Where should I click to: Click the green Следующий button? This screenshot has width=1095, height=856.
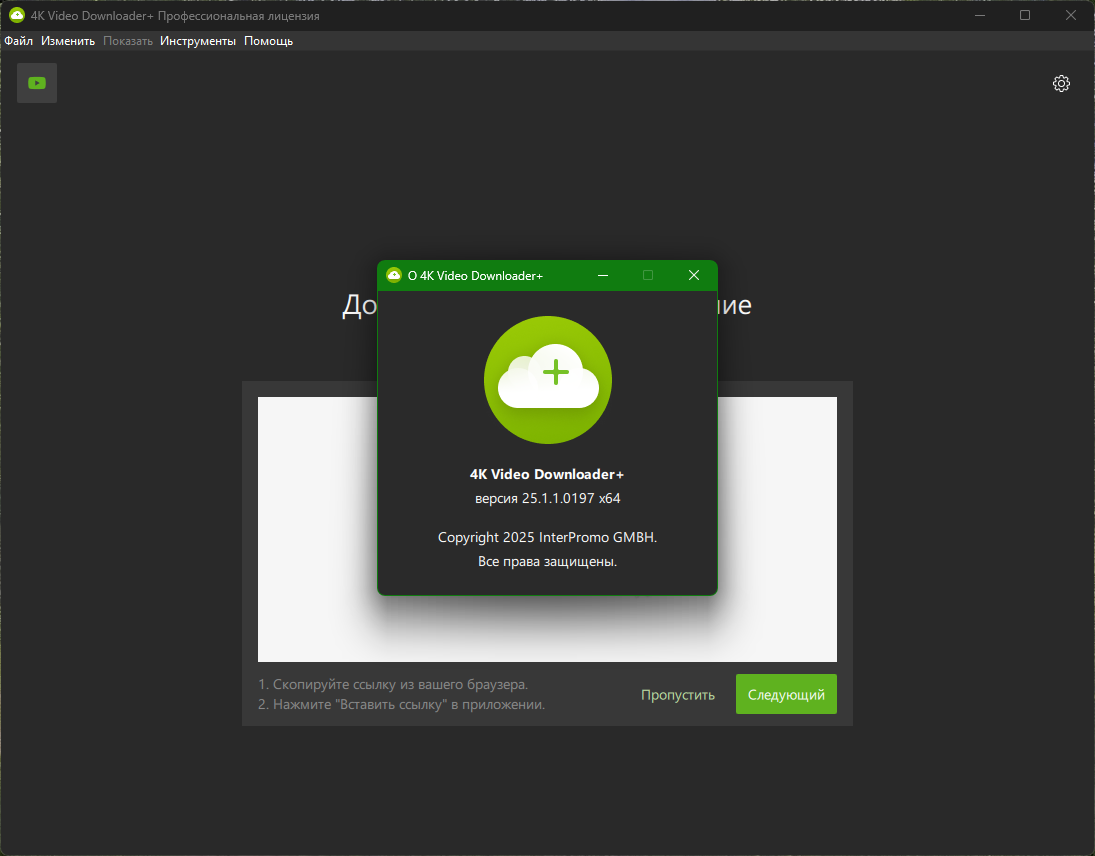pos(786,694)
